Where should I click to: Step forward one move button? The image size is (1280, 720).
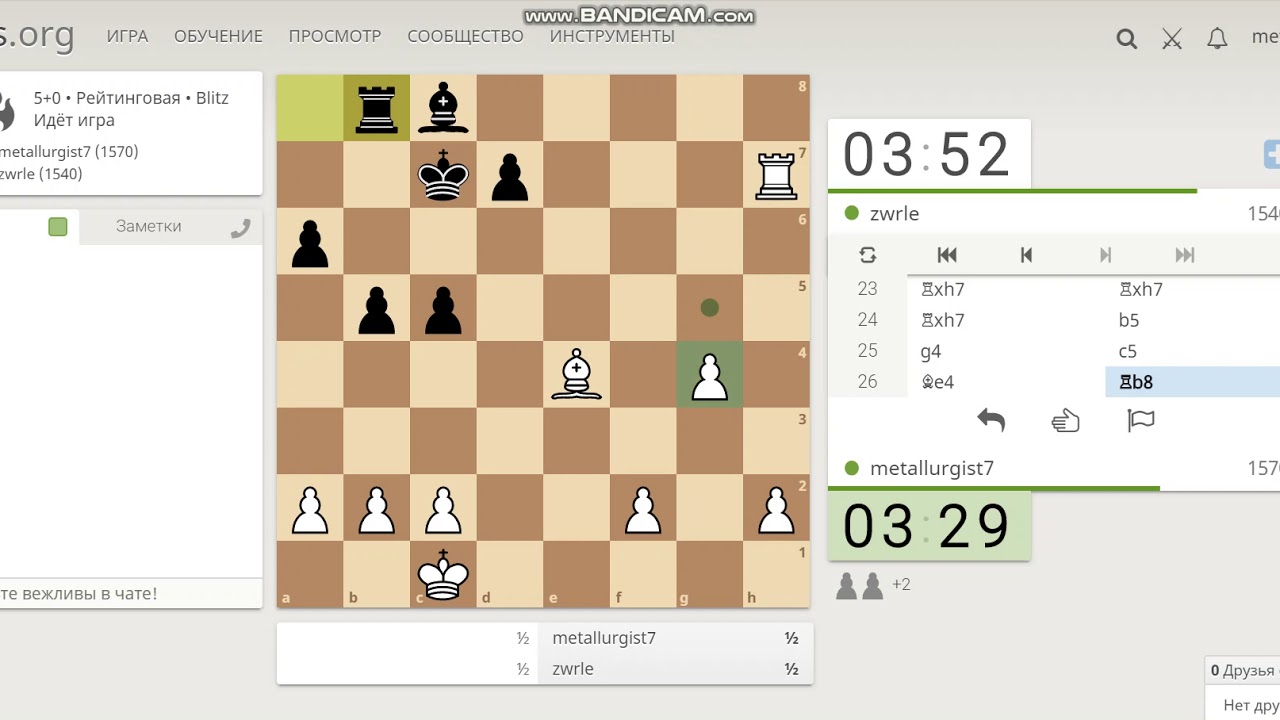pos(1105,255)
